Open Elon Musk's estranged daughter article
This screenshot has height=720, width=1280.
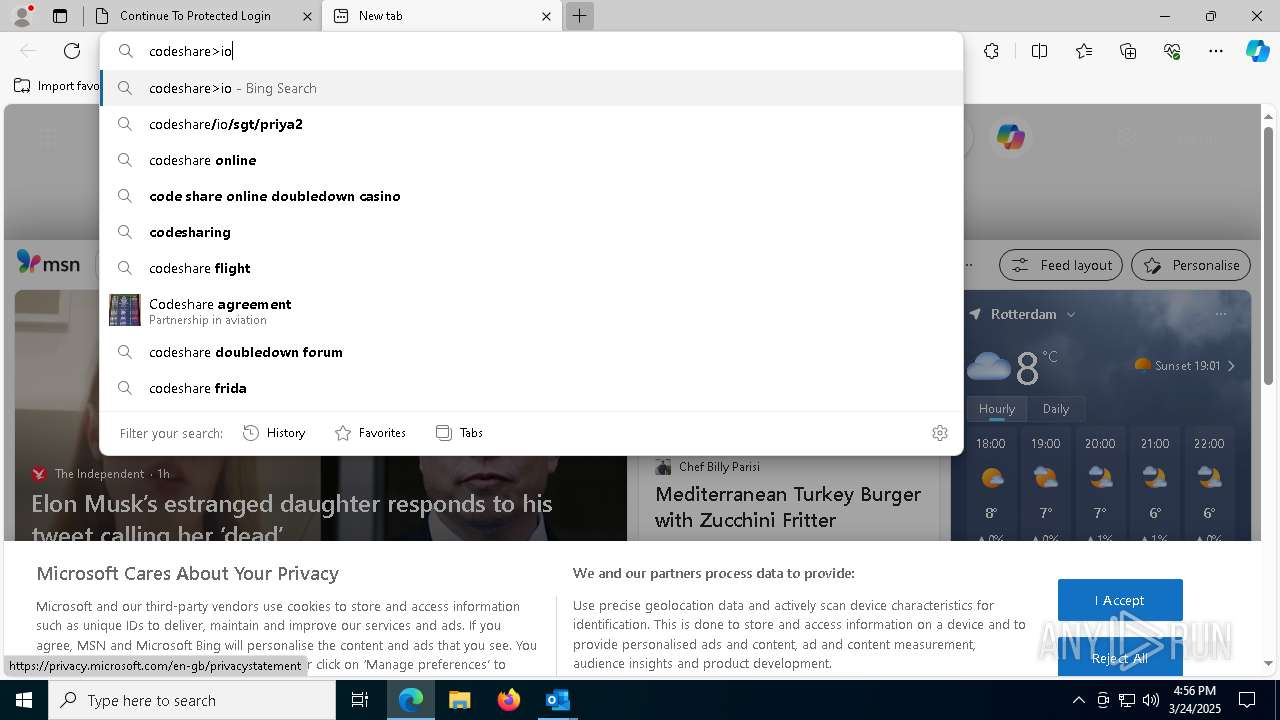[292, 518]
